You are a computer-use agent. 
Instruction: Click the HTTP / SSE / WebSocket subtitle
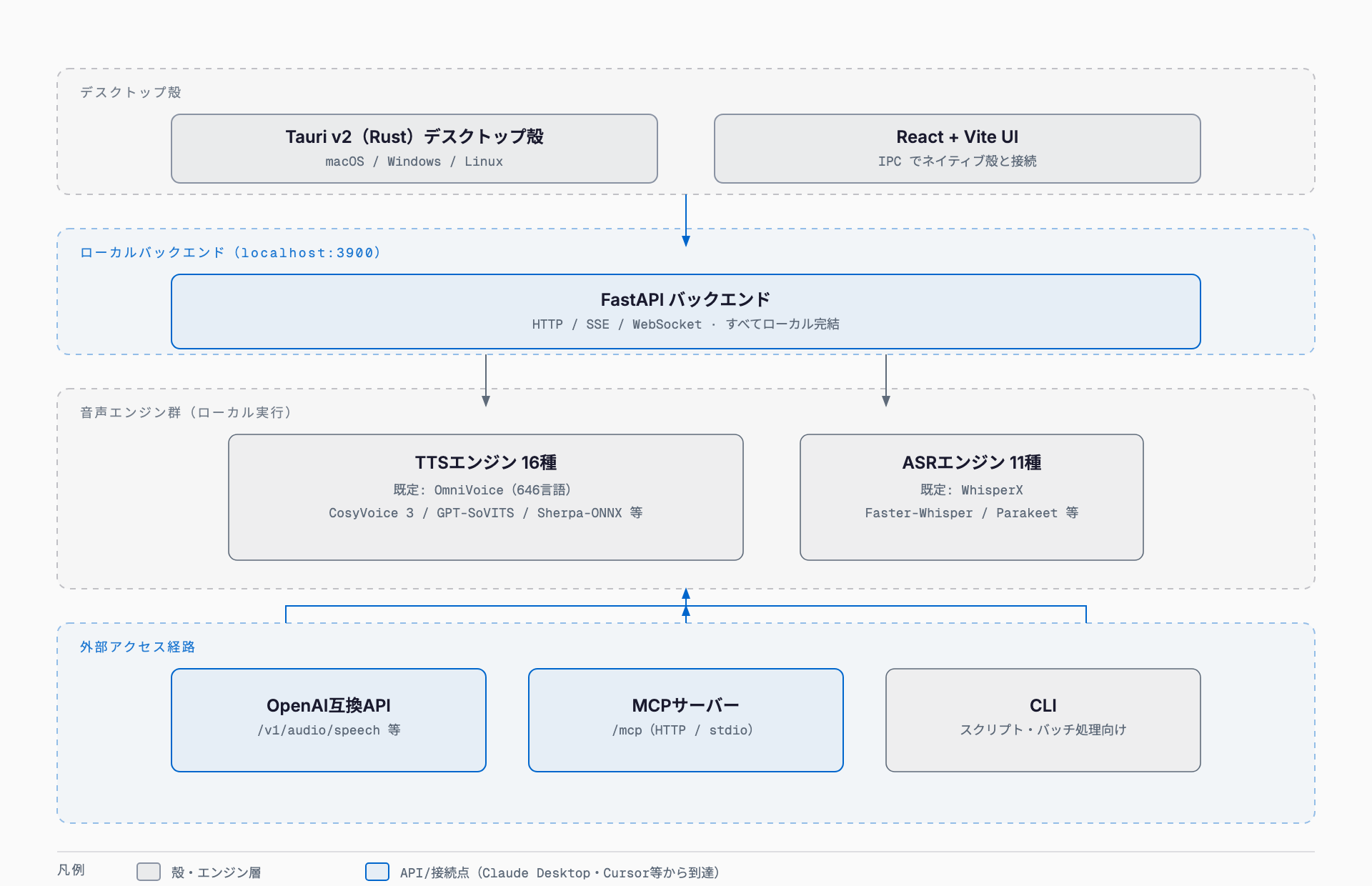pyautogui.click(x=686, y=324)
